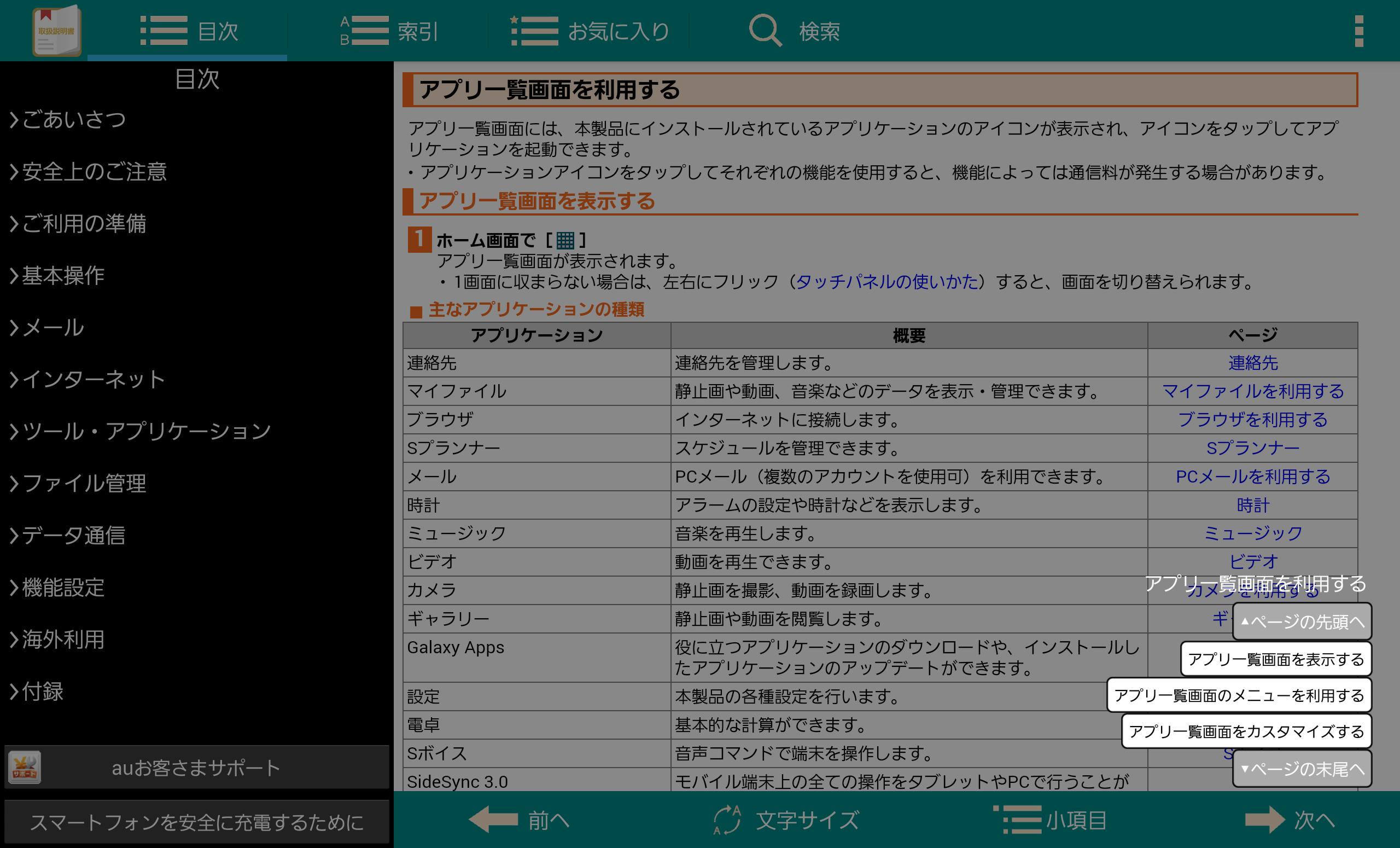Select アプリ一覧画面のメニューを利用する in popup
Viewport: 1400px width, 848px height.
(1239, 695)
